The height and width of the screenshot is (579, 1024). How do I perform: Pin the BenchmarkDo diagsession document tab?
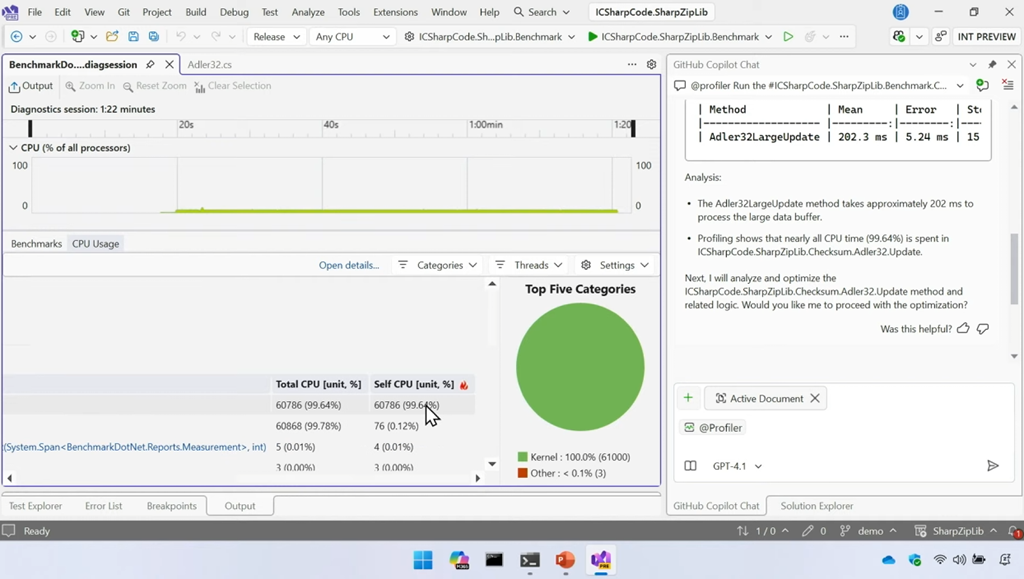click(x=150, y=65)
